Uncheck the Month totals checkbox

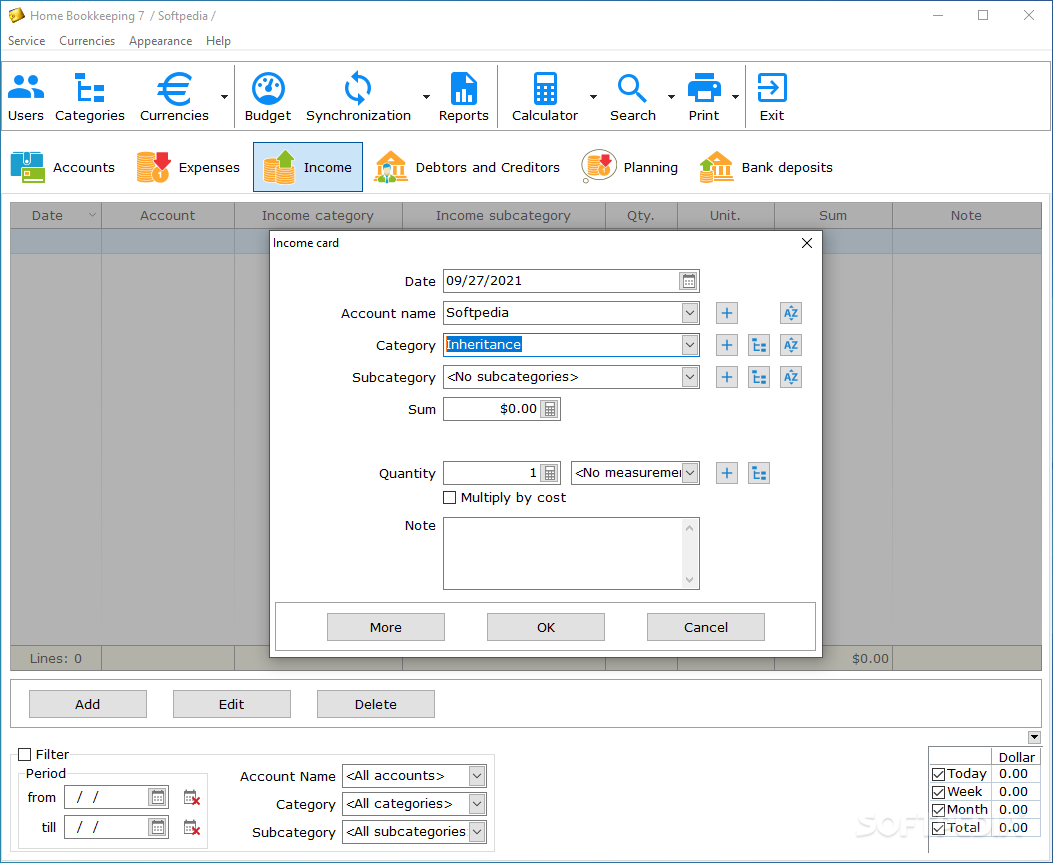tap(939, 811)
